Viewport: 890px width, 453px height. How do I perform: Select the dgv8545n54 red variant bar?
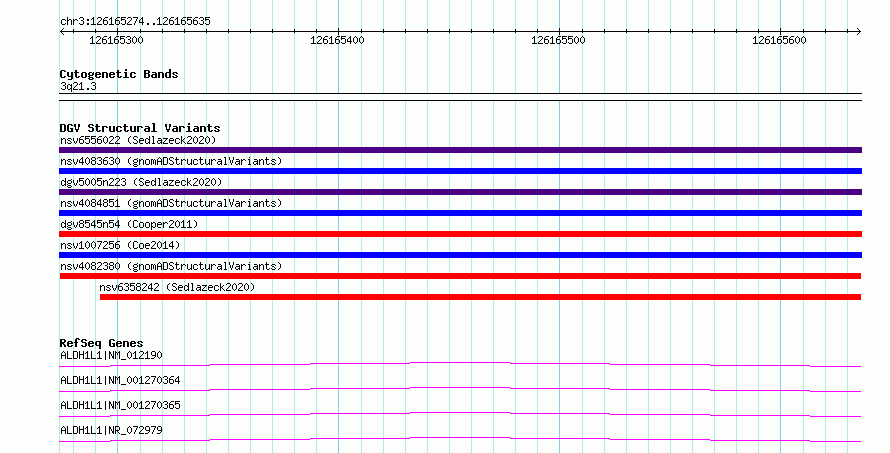[460, 234]
